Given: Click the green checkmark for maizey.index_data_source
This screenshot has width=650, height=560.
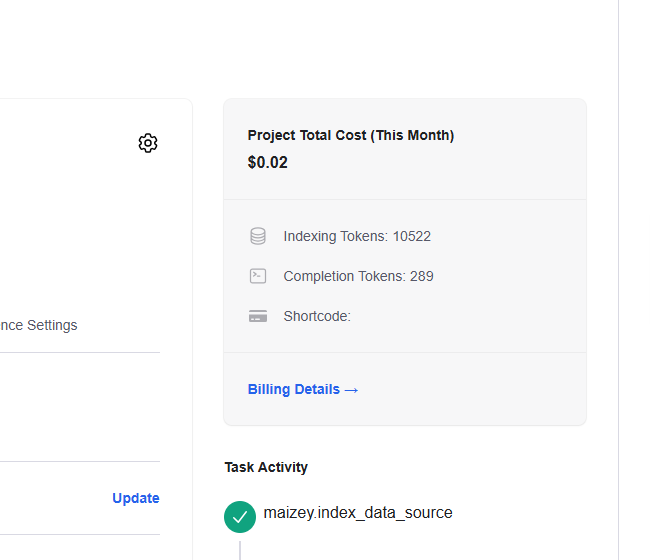Looking at the screenshot, I should point(240,516).
